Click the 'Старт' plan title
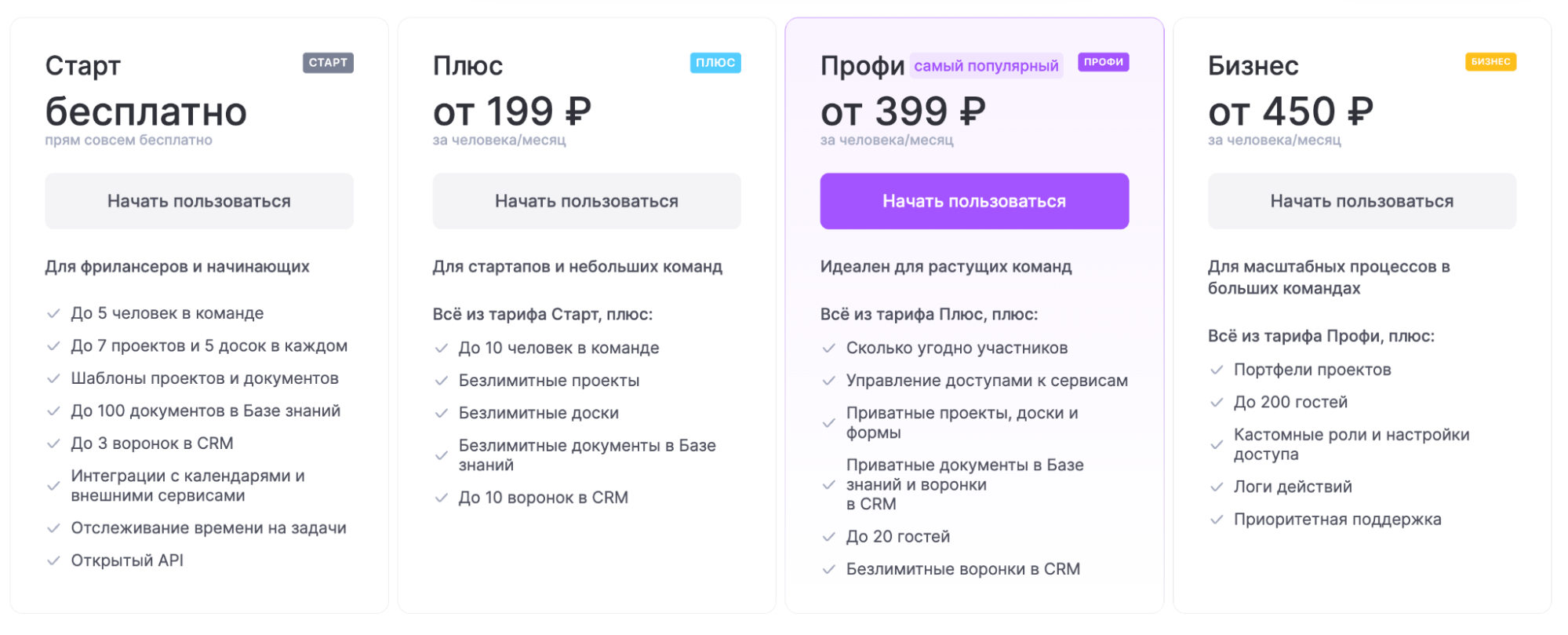The image size is (1568, 635). point(83,66)
